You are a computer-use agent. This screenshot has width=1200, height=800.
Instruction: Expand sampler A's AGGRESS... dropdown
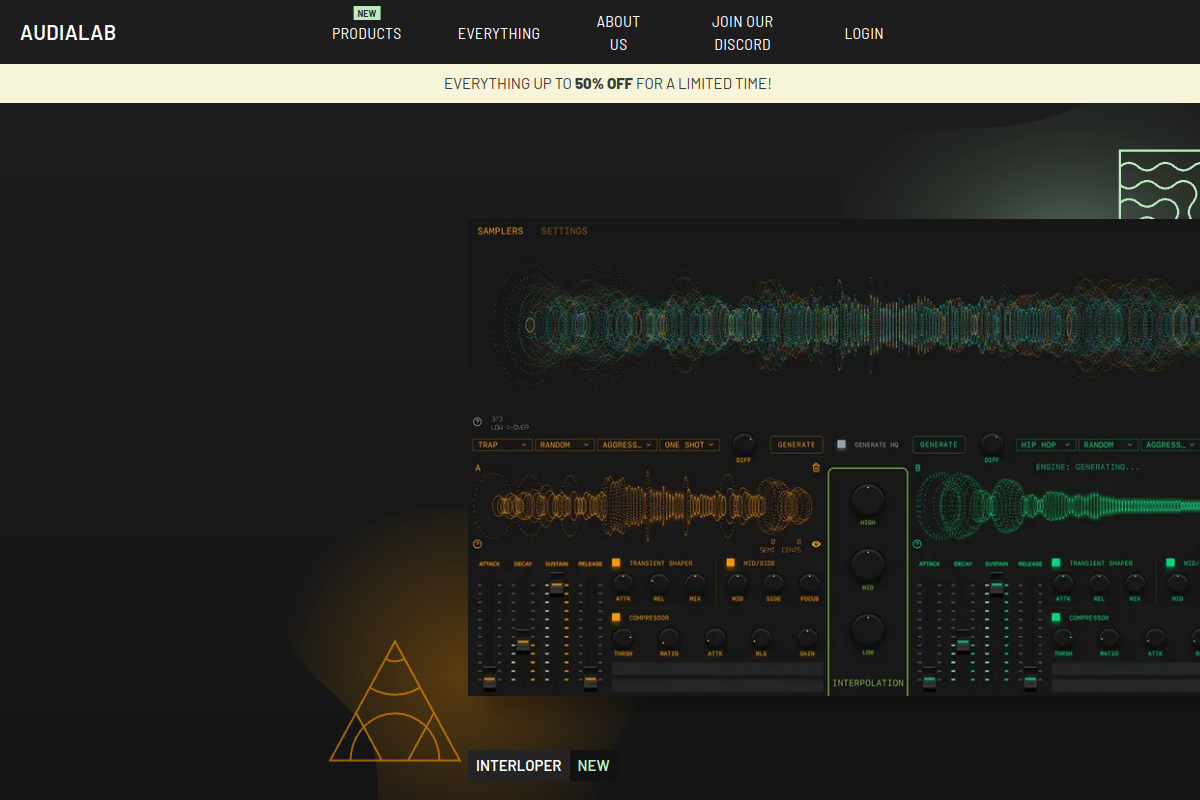(627, 445)
